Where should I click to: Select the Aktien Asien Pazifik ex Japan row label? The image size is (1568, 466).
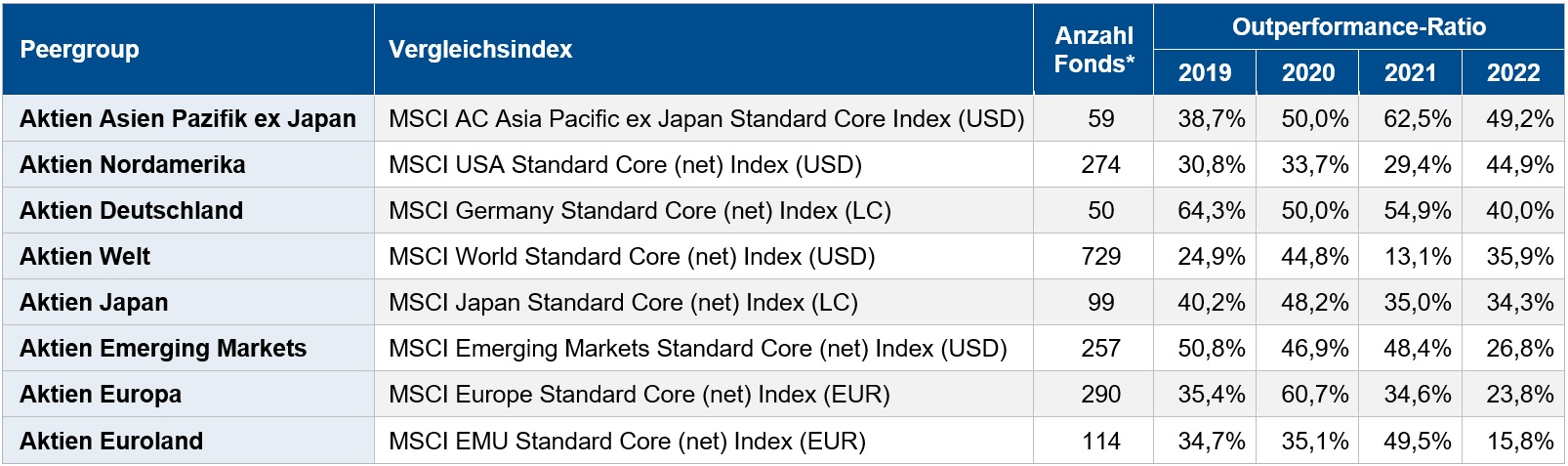(x=187, y=119)
